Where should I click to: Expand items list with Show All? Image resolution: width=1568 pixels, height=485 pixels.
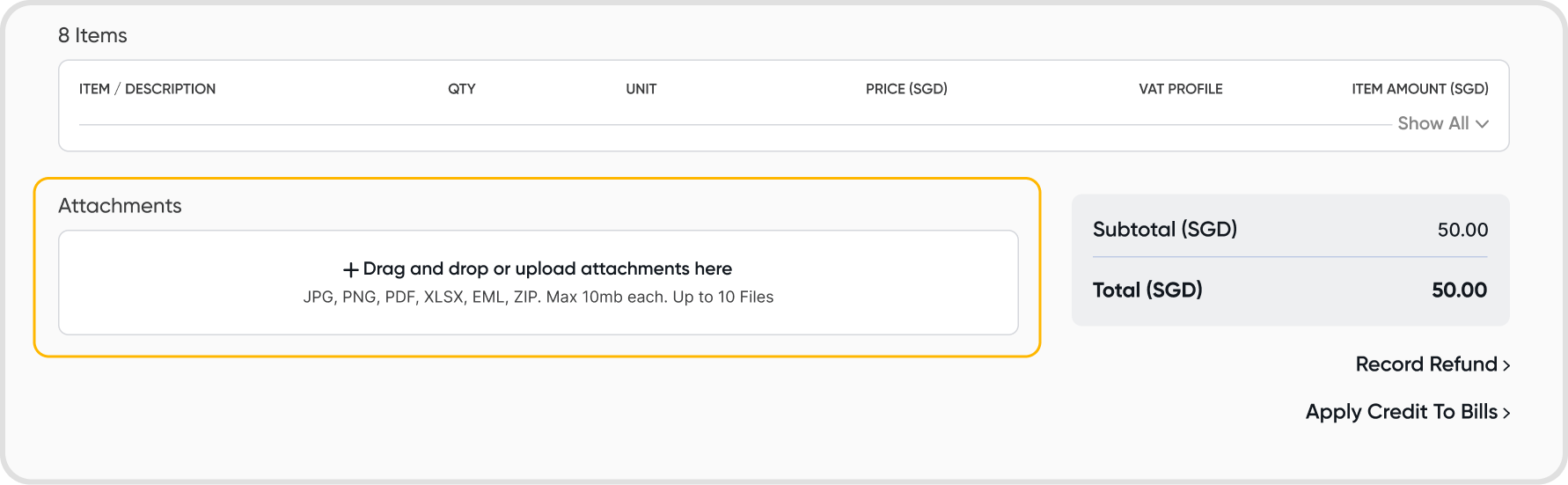pyautogui.click(x=1433, y=123)
